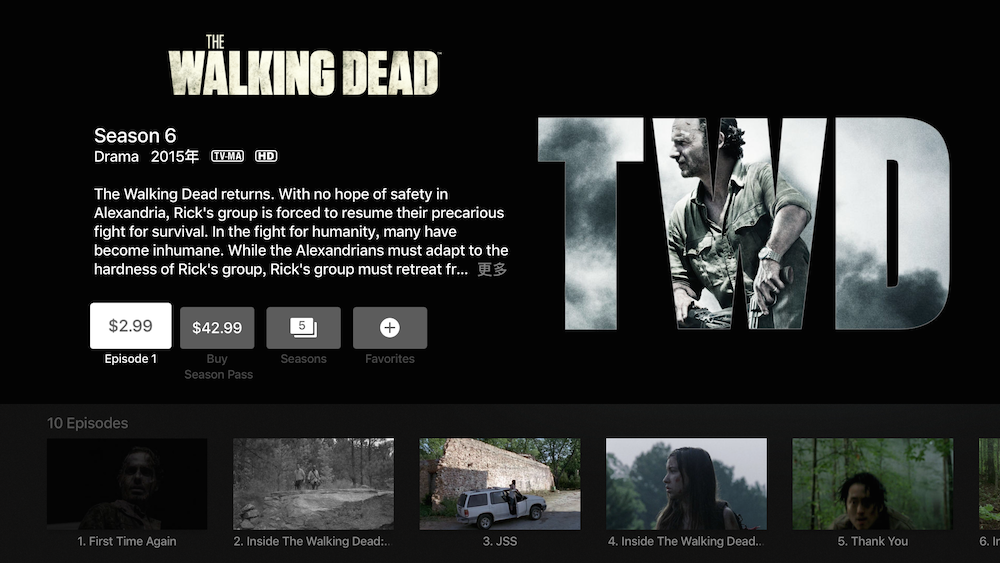This screenshot has height=563, width=1000.
Task: Open episode 3 JSS thumbnail
Action: click(x=500, y=483)
